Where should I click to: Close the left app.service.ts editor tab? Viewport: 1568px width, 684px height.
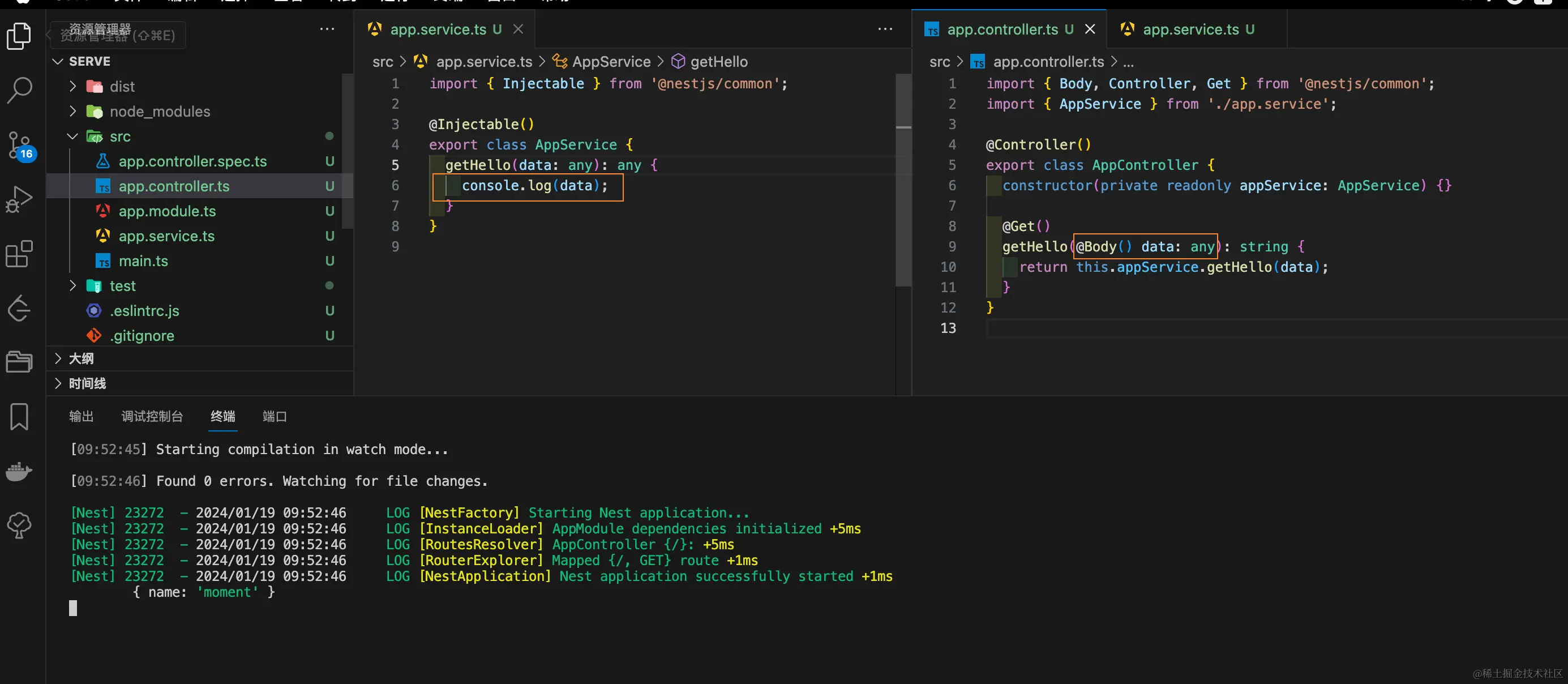coord(518,29)
